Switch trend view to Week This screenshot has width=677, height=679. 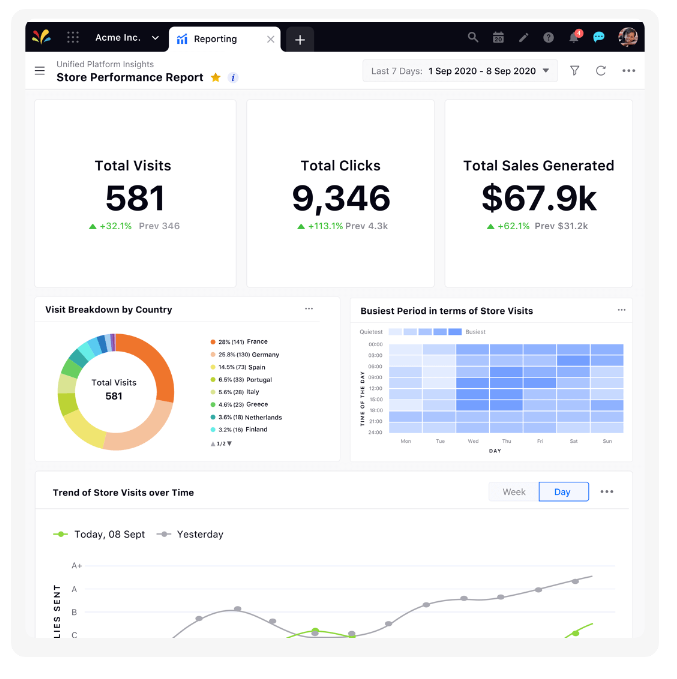[514, 492]
